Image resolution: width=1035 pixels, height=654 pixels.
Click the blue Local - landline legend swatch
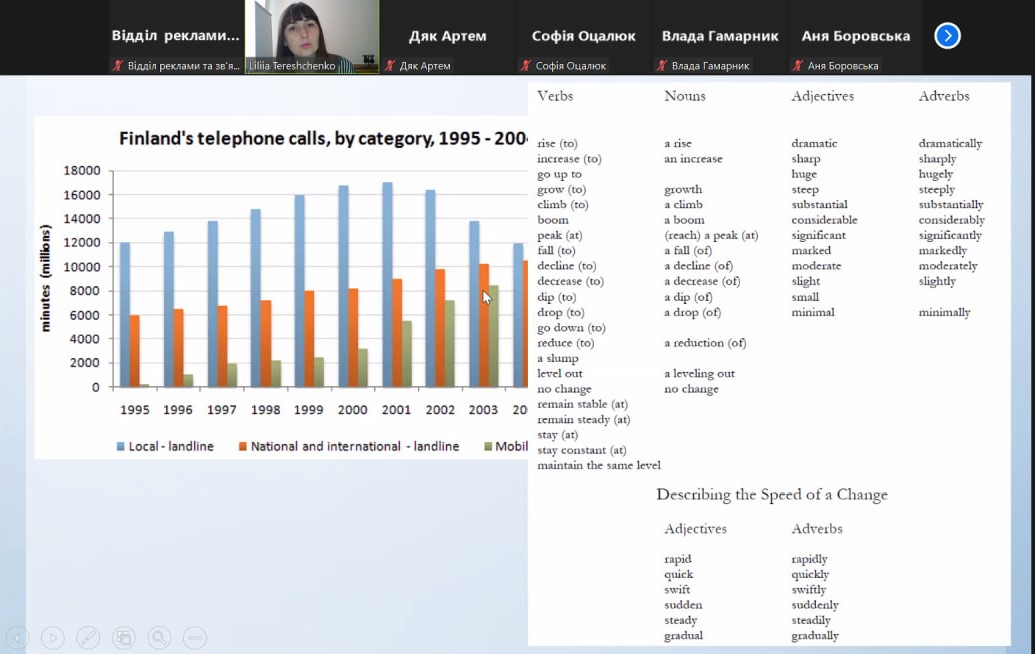(120, 446)
